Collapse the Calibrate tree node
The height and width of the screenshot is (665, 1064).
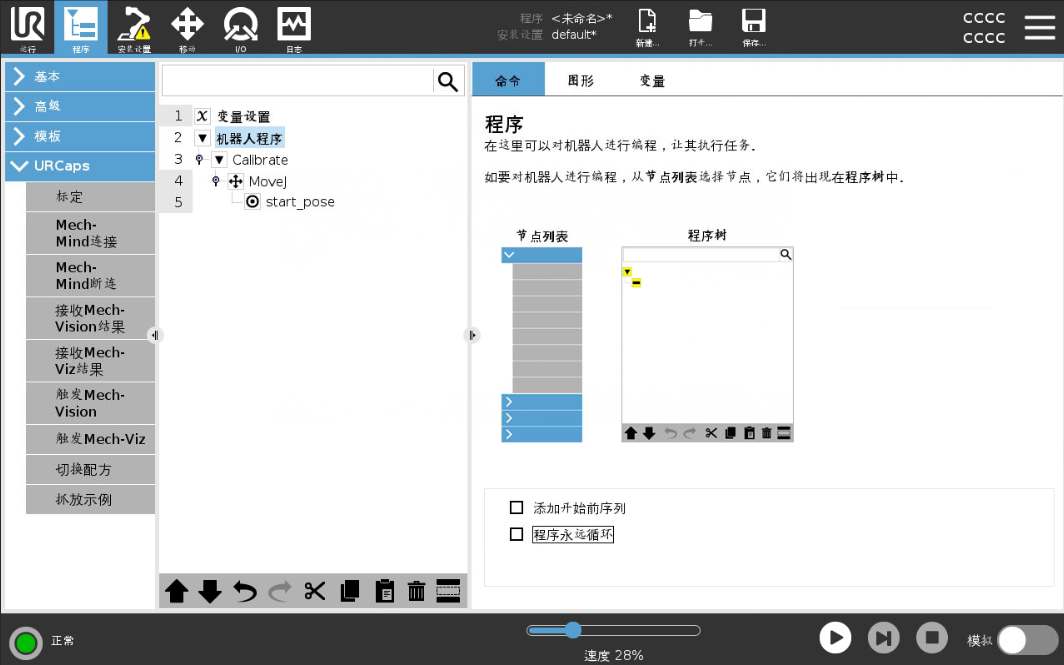219,160
